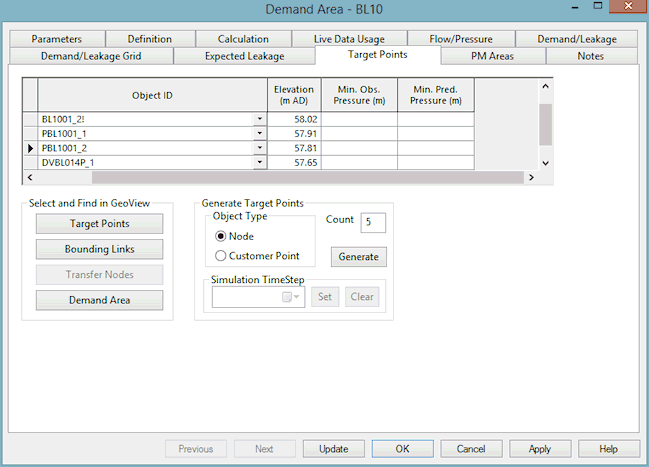Open the Expected Leakage tab
The image size is (649, 467).
click(244, 56)
